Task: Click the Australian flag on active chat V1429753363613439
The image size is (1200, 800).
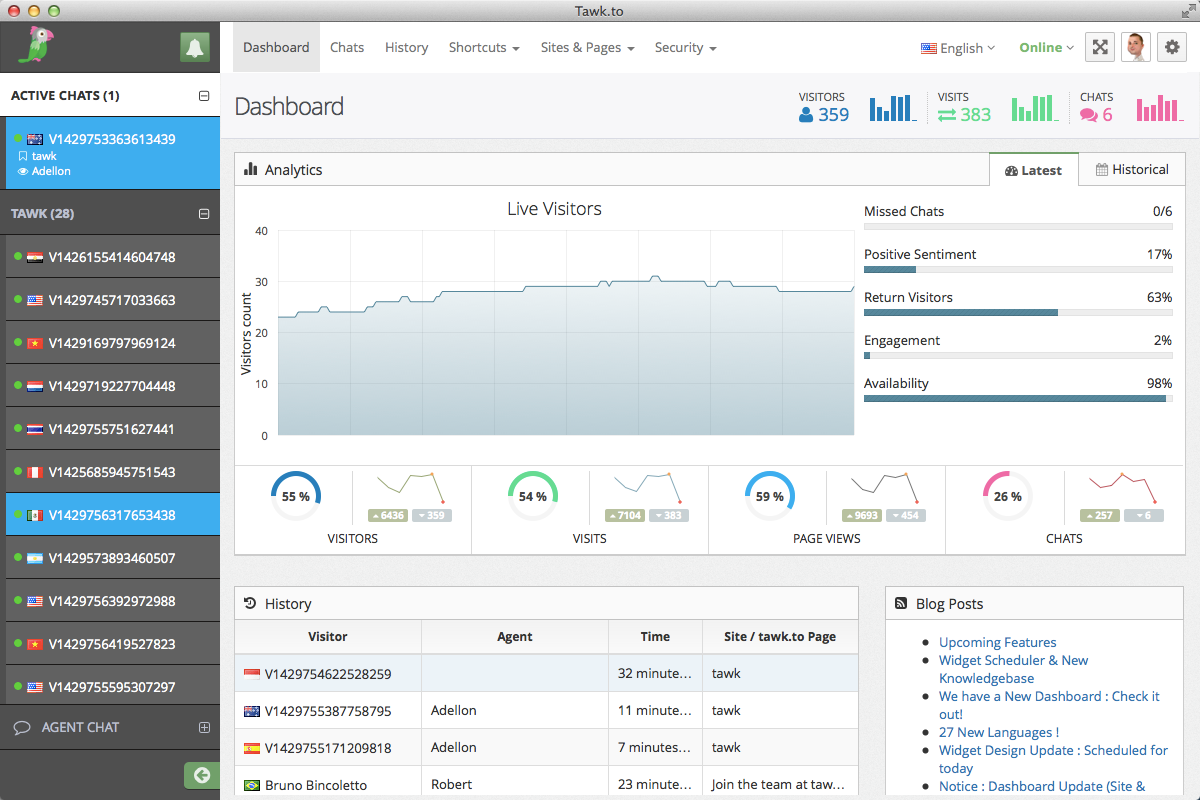Action: click(35, 139)
